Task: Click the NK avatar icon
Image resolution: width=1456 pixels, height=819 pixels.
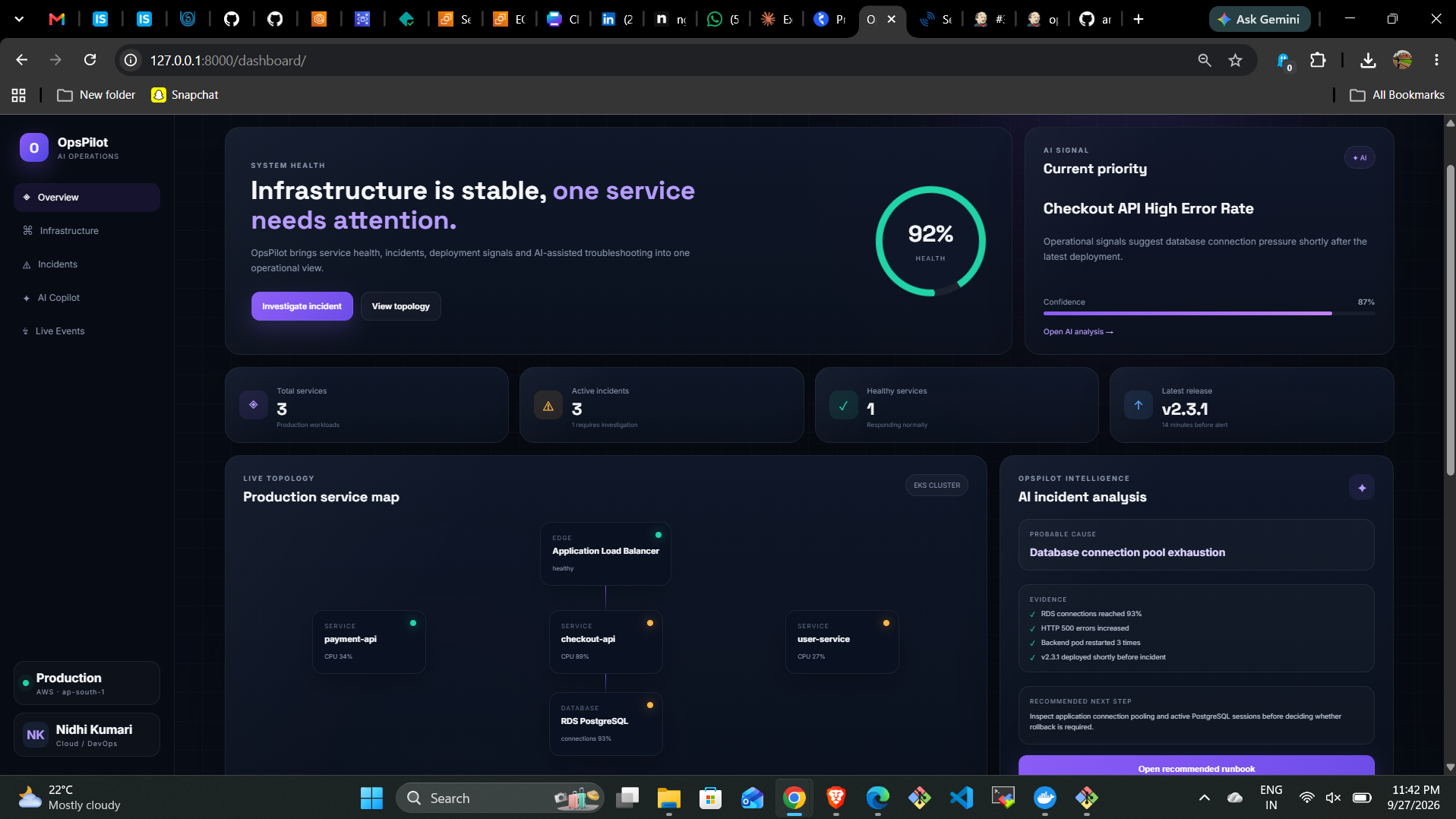Action: (36, 735)
